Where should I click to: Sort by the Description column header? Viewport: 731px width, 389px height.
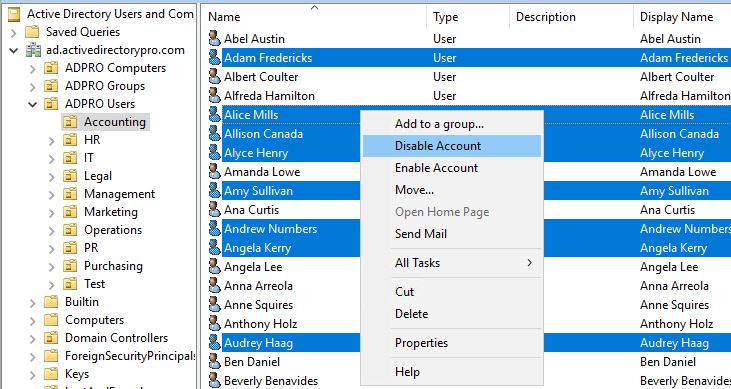point(572,17)
